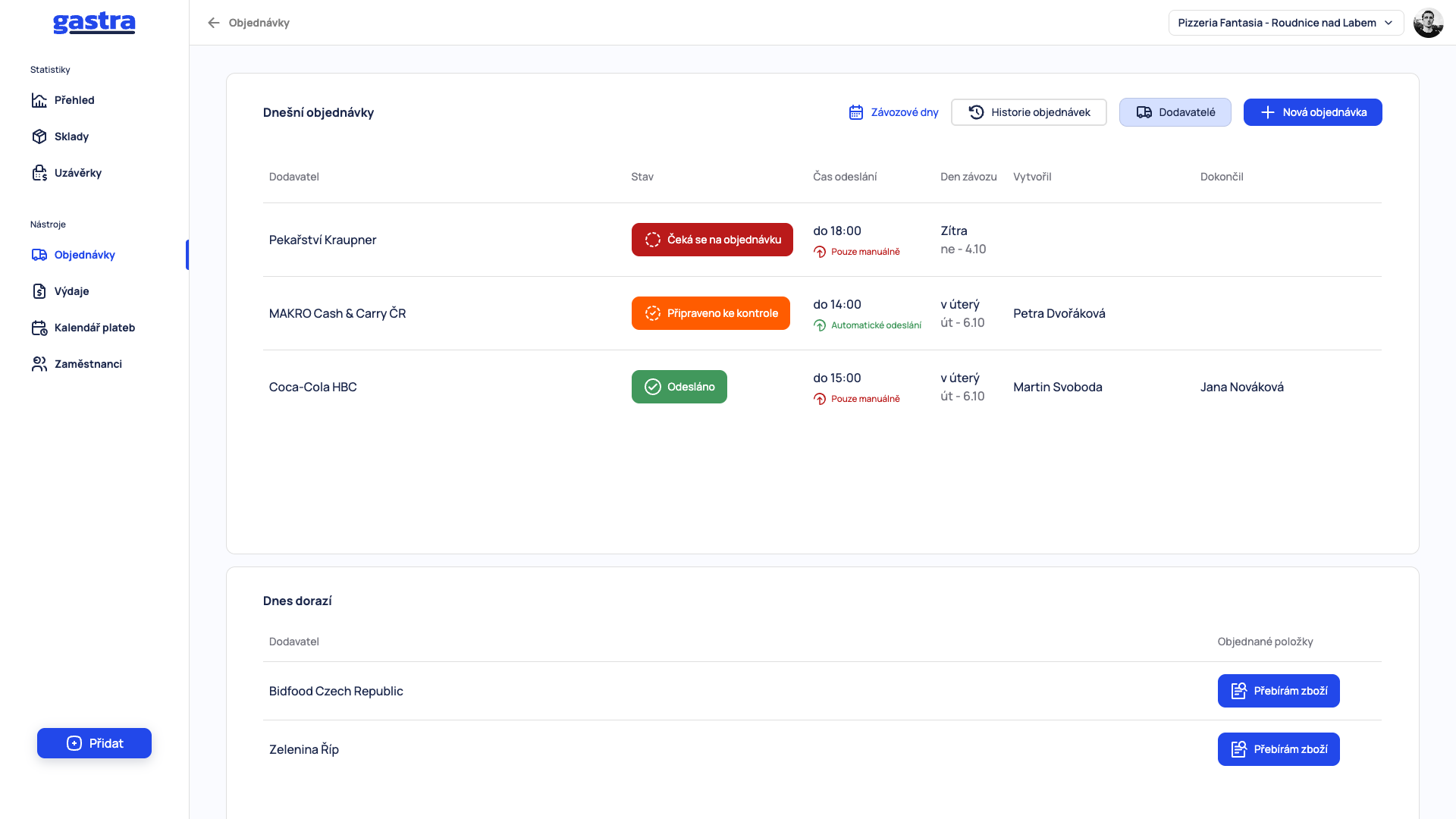
Task: Click the Kalendář plateb calendar icon
Action: point(39,328)
